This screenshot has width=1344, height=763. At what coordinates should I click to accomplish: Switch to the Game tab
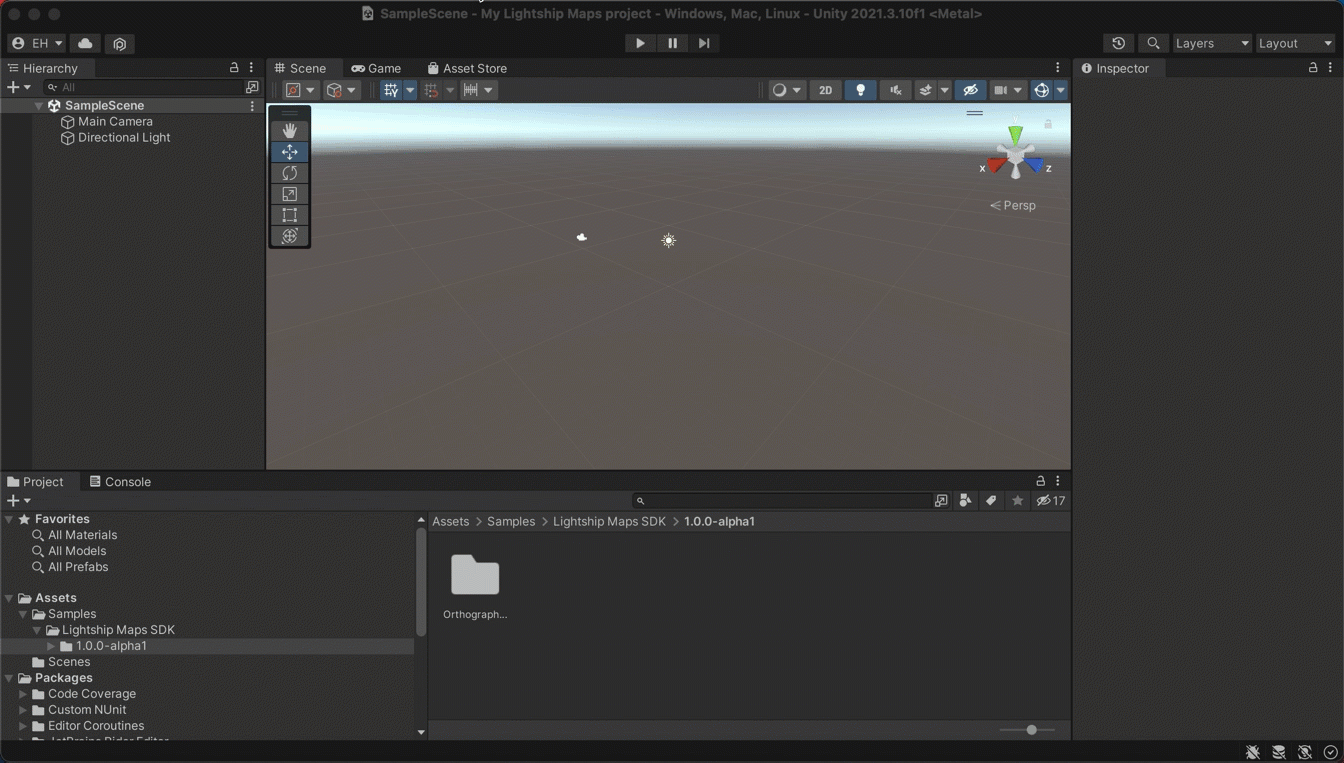(x=377, y=68)
